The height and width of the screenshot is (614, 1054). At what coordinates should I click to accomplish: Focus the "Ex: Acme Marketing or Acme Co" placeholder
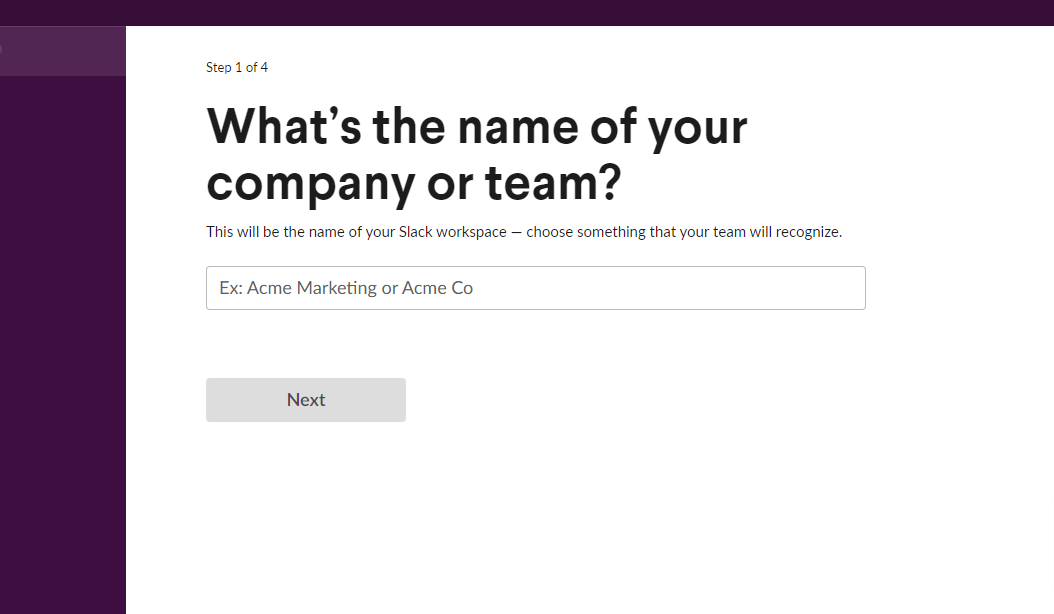pyautogui.click(x=346, y=288)
